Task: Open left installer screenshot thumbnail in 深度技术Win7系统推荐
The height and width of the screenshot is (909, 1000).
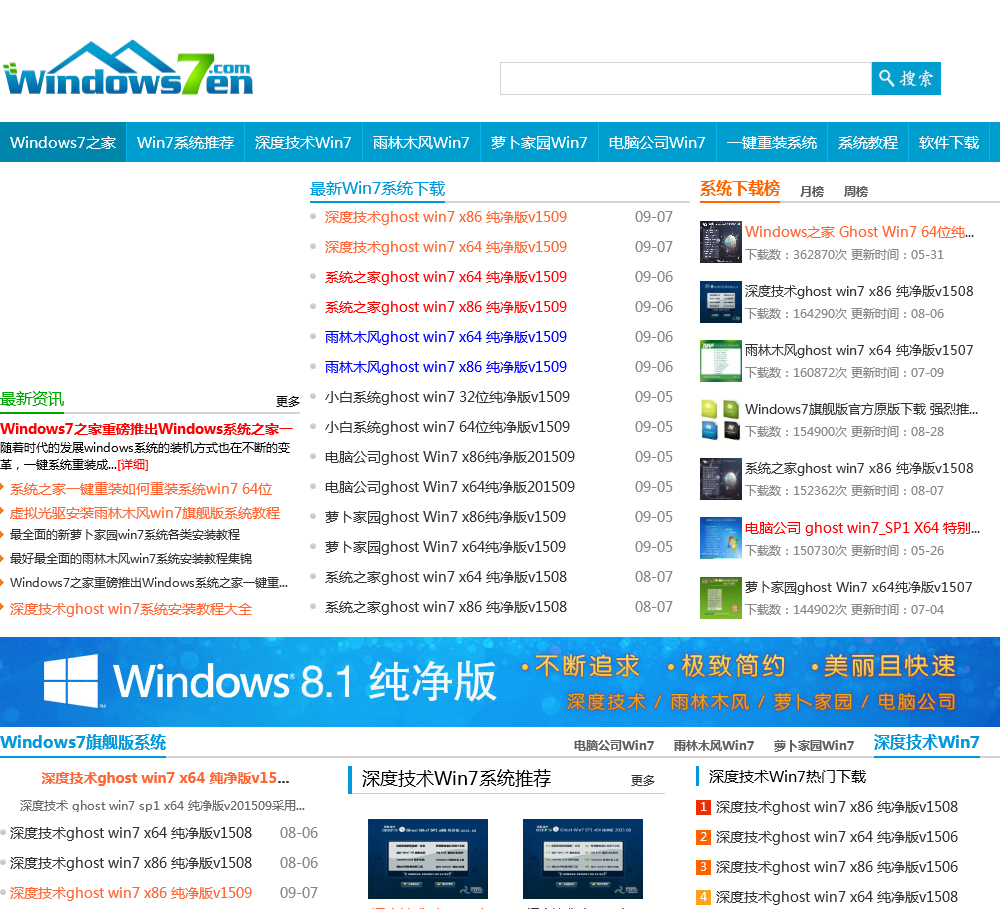Action: point(428,859)
